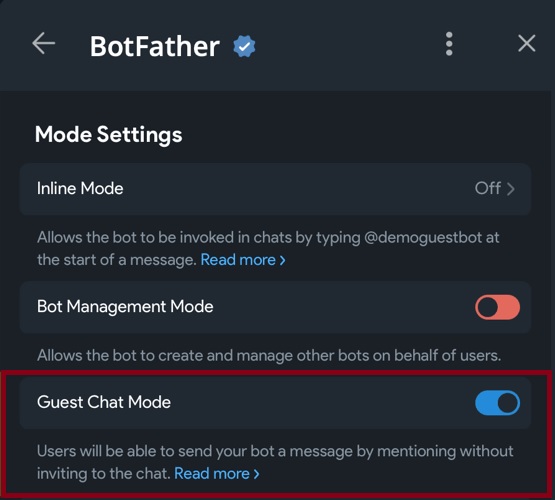The height and width of the screenshot is (500, 555).
Task: Click the chevron arrow next to Off
Action: (510, 189)
